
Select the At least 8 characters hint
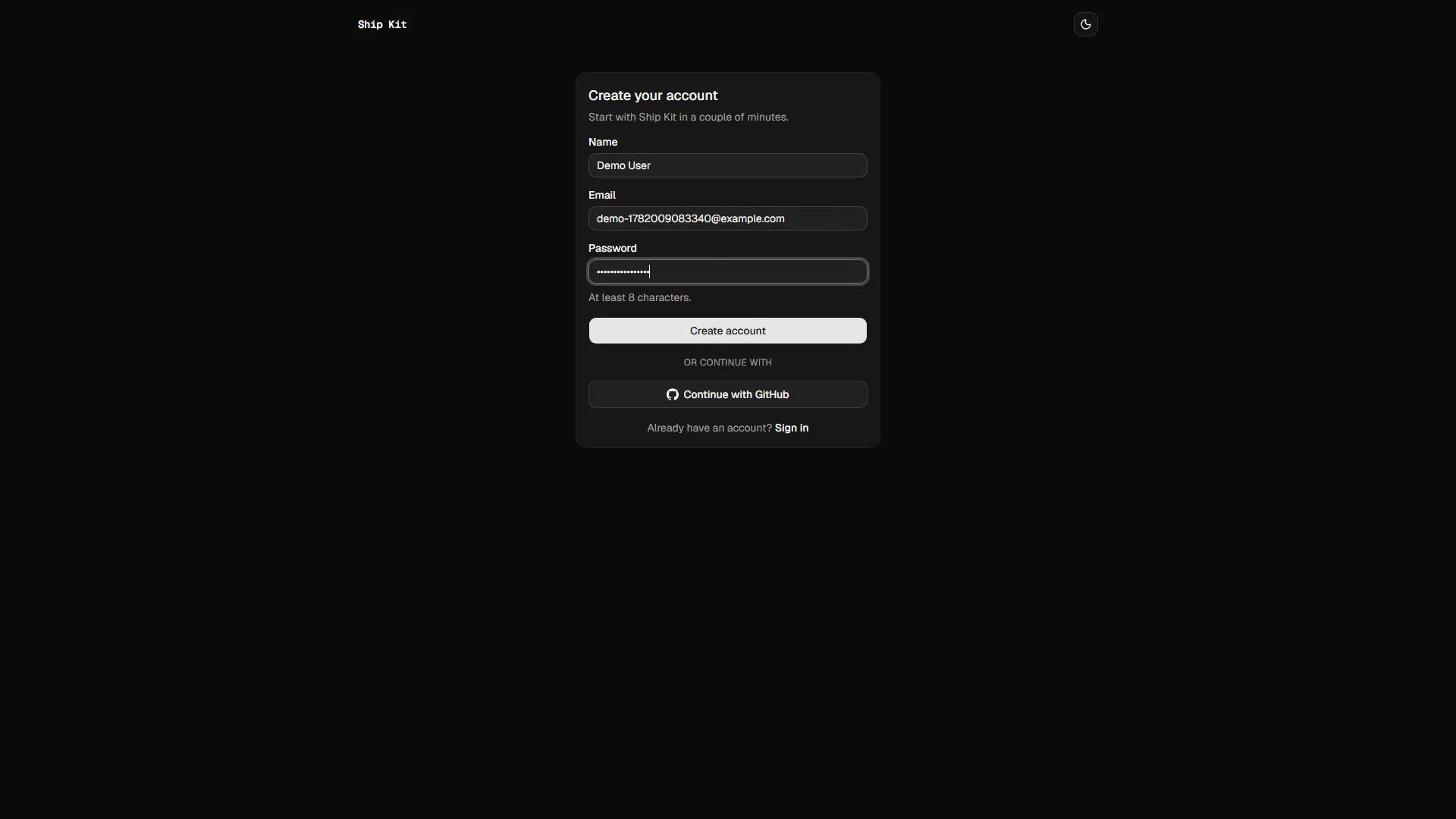point(639,297)
